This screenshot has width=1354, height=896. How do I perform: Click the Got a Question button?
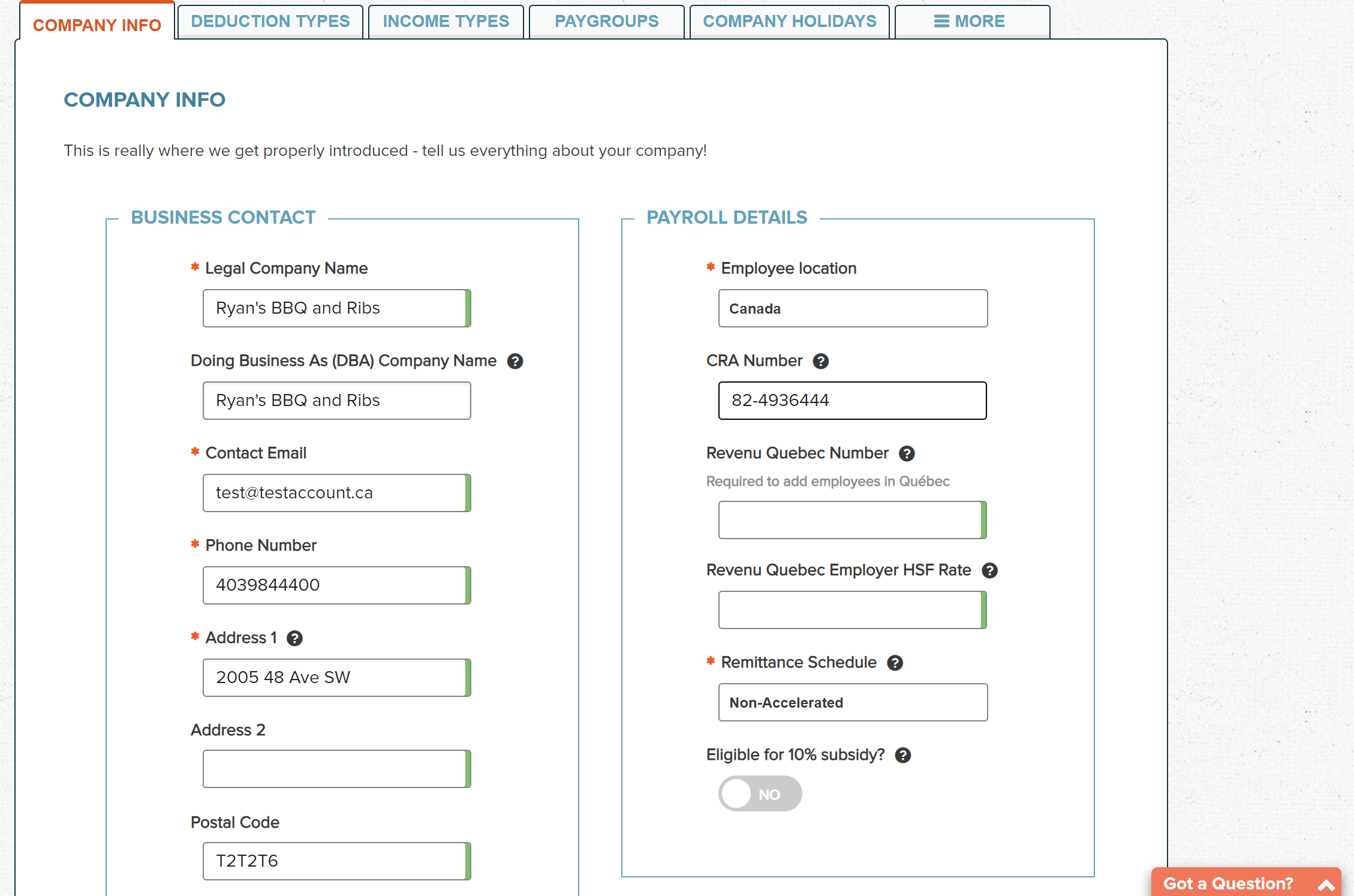pyautogui.click(x=1228, y=883)
